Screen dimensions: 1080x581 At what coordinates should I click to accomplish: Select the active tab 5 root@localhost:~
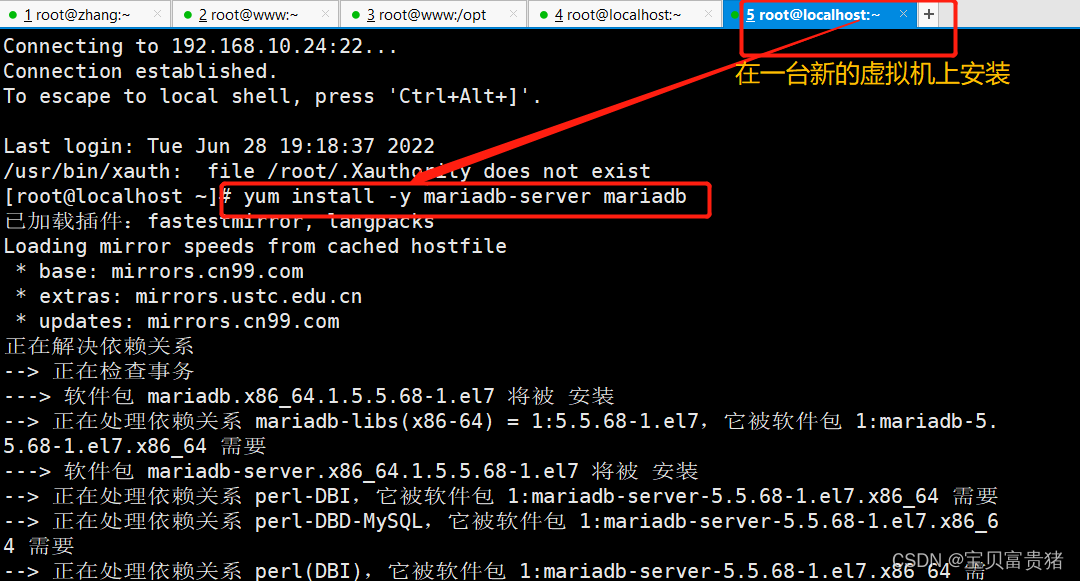[x=820, y=14]
